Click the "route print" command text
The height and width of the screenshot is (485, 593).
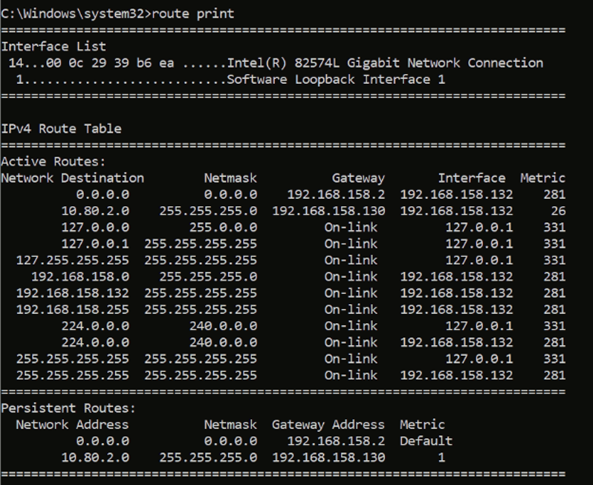192,14
